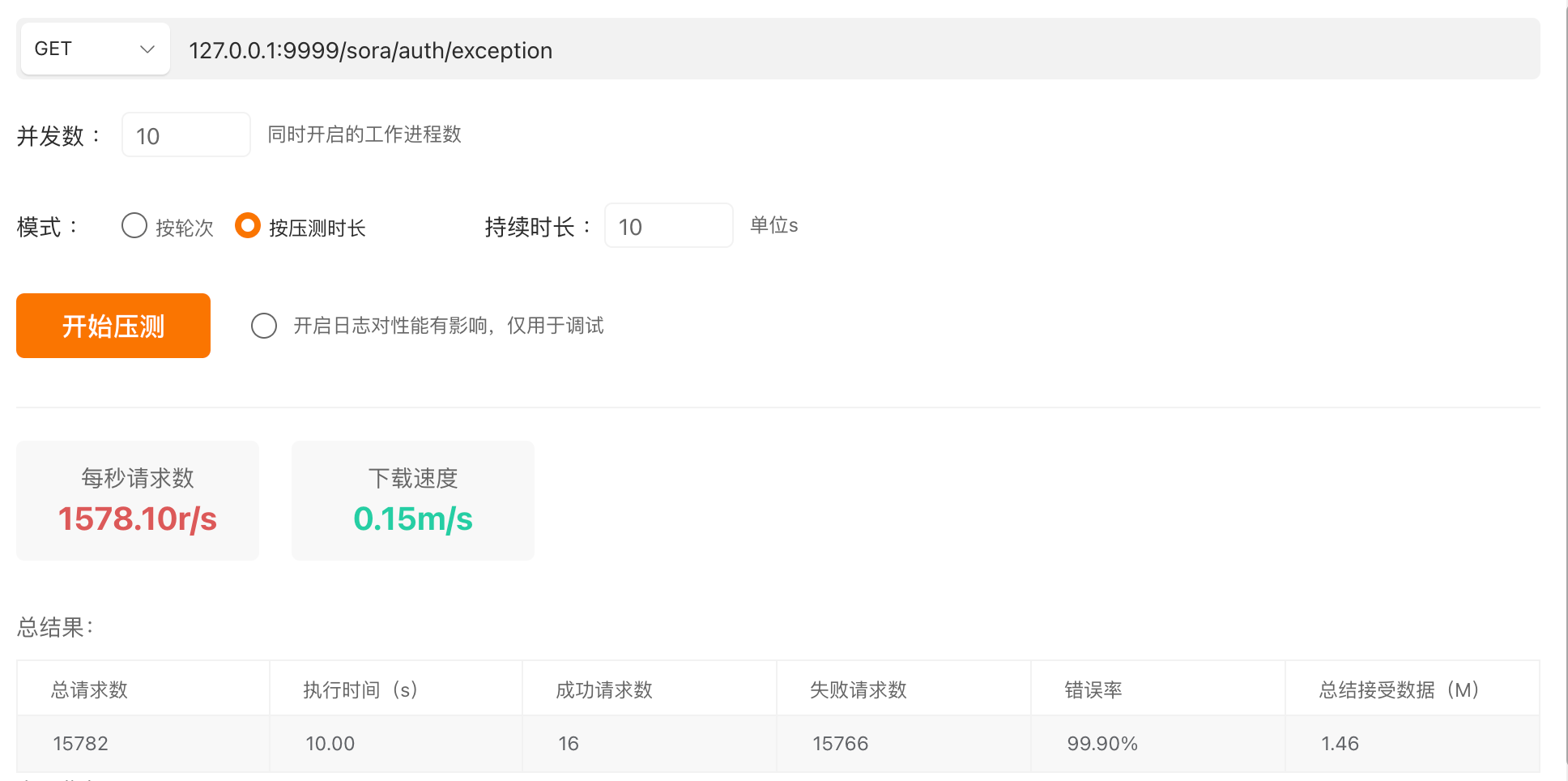This screenshot has width=1568, height=781.
Task: Toggle the logging option radio
Action: 264,326
